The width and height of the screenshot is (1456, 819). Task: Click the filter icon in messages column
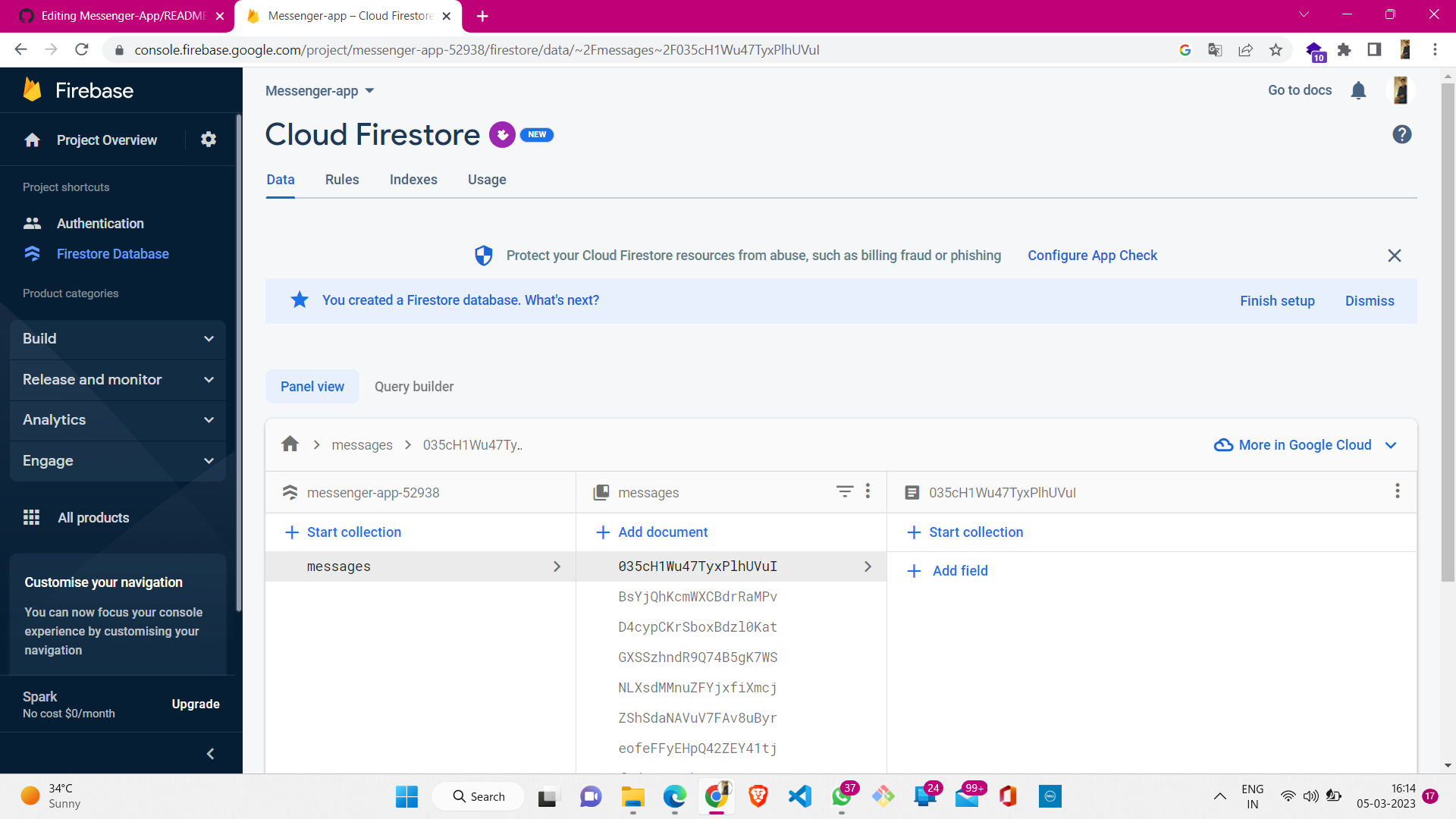pyautogui.click(x=844, y=492)
